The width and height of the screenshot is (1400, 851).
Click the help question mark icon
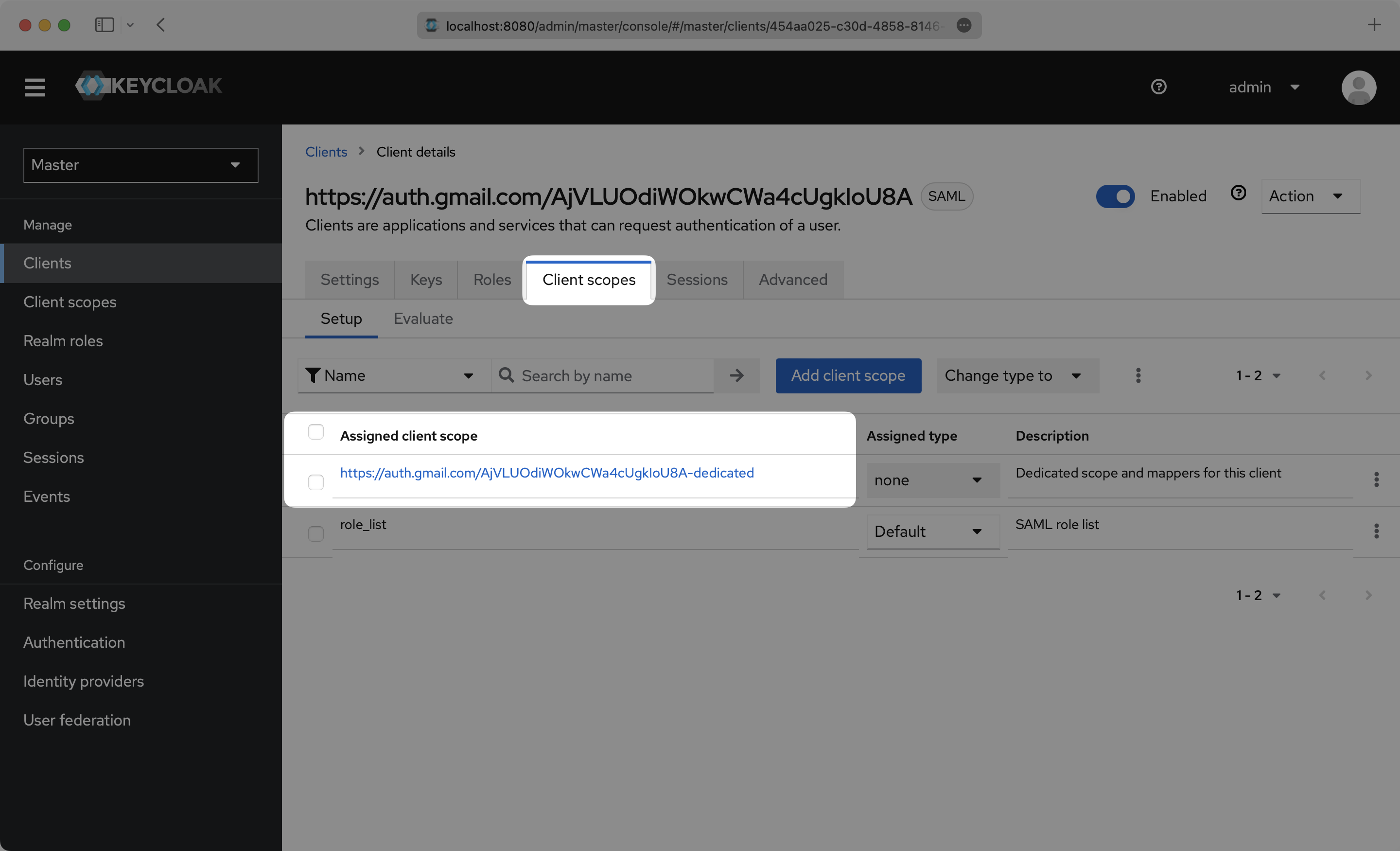1158,87
